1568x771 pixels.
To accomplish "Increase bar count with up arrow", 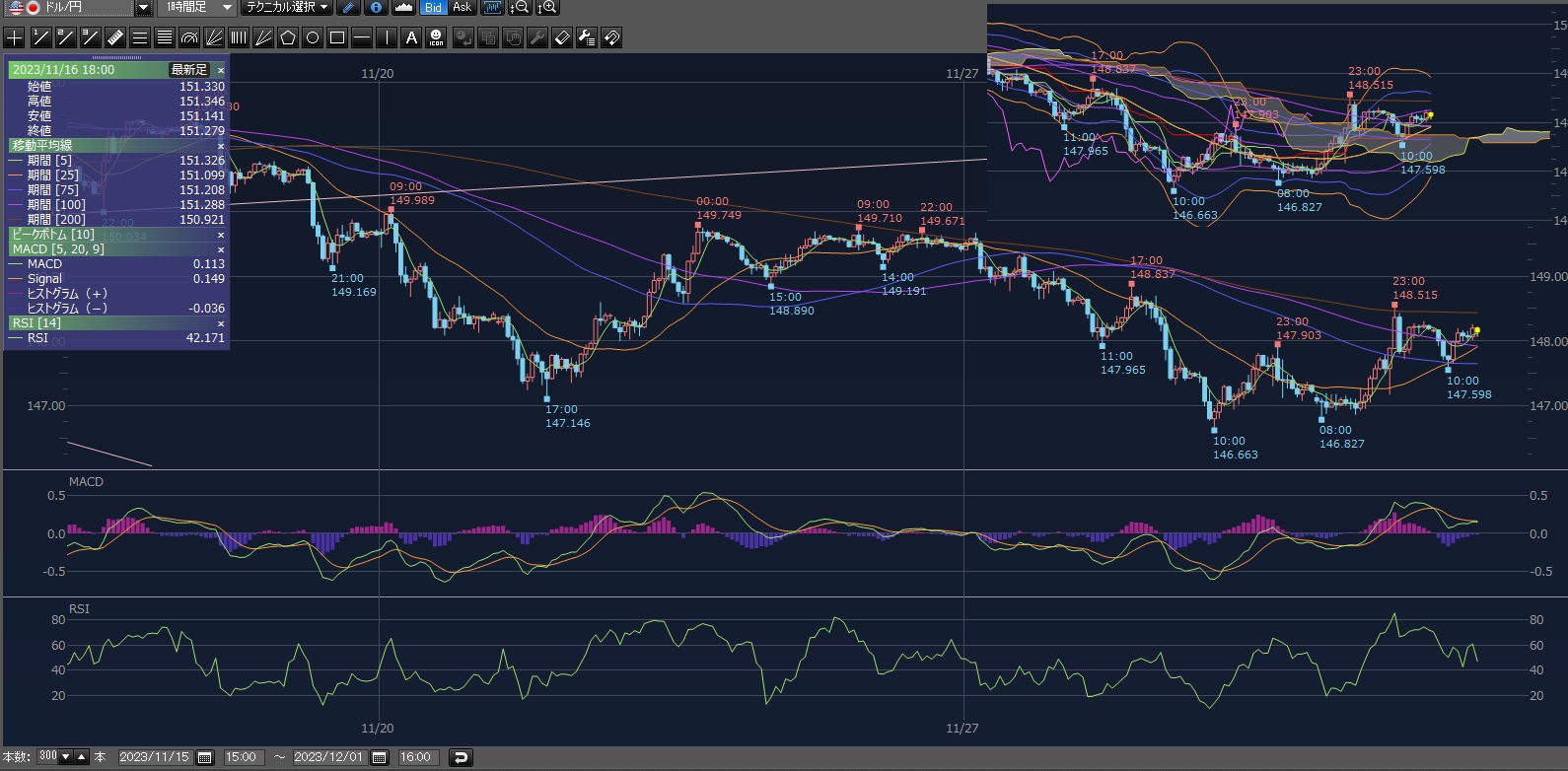I will (82, 757).
